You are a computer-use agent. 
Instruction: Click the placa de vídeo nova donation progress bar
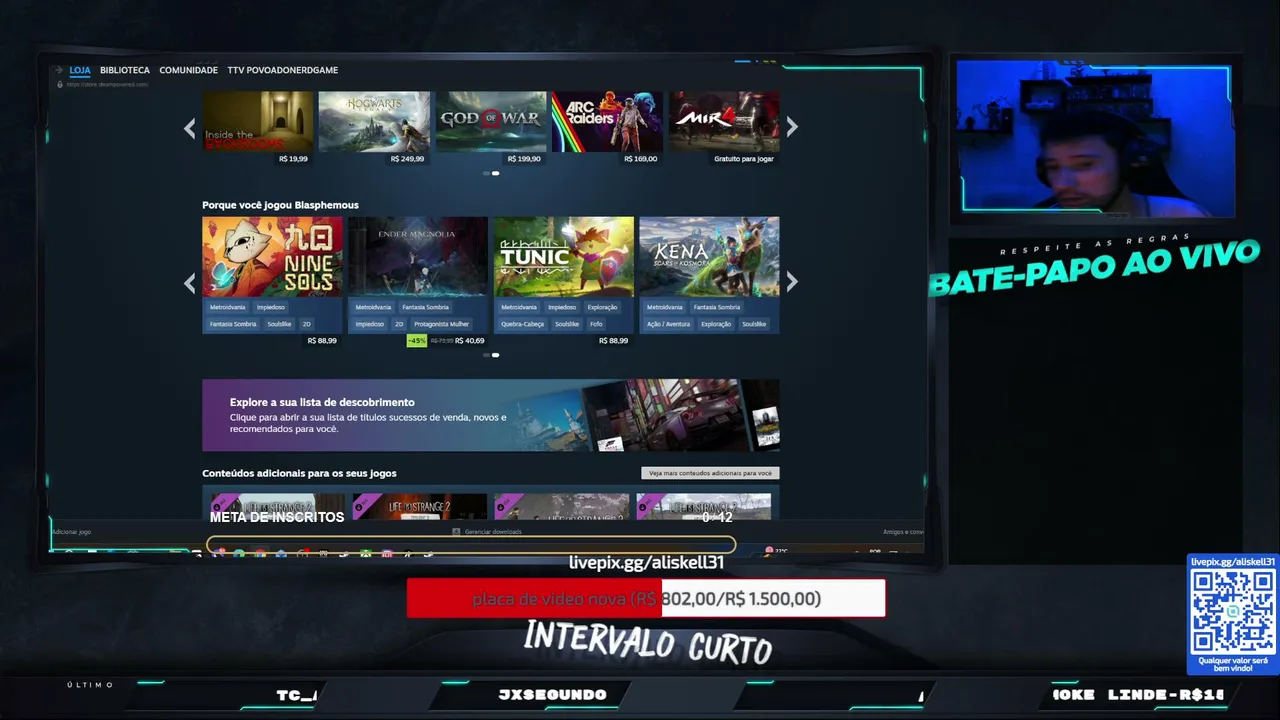click(646, 598)
